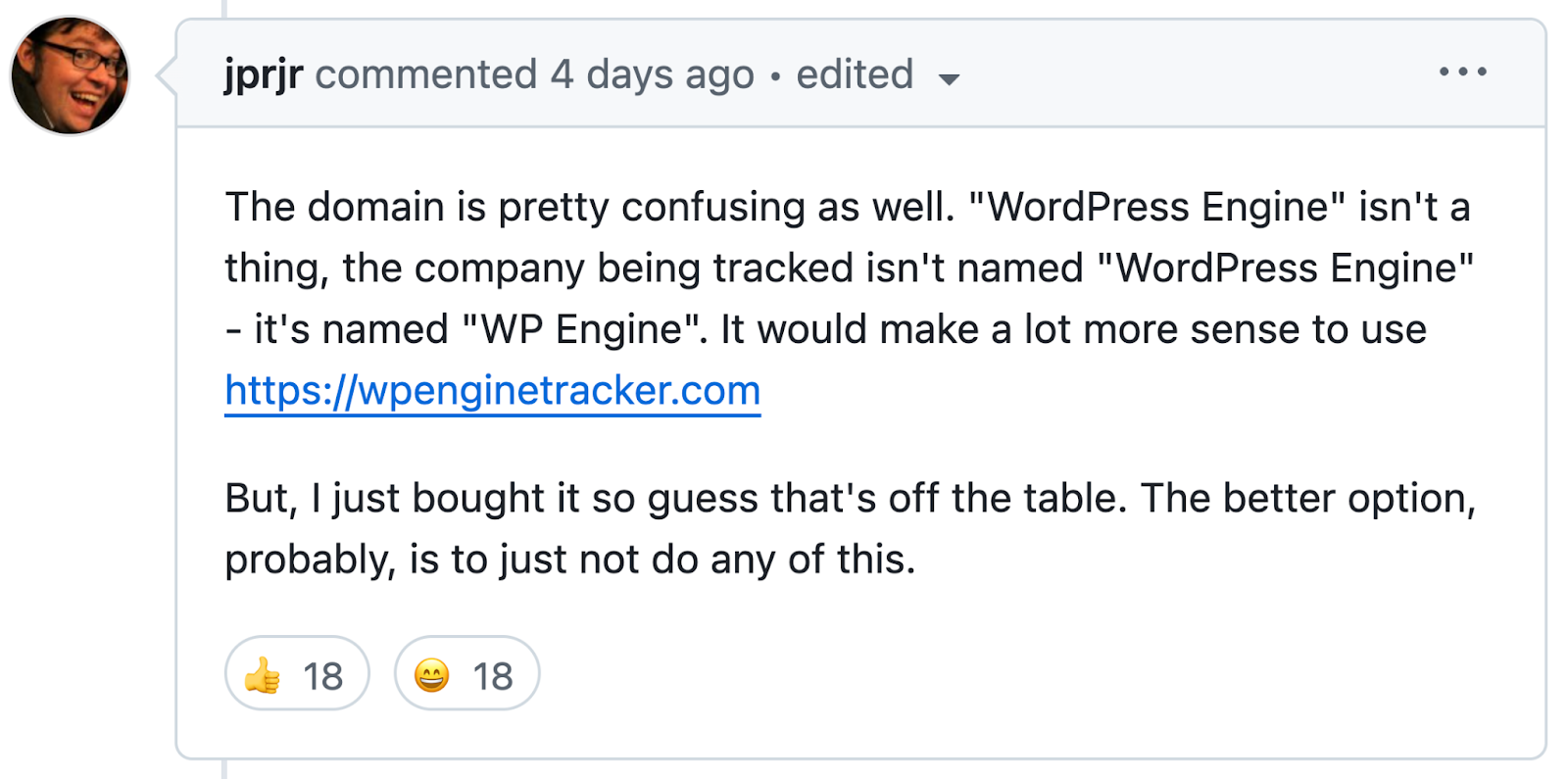
Task: Click the quoted "WP Engine" text in the comment
Action: pos(581,329)
